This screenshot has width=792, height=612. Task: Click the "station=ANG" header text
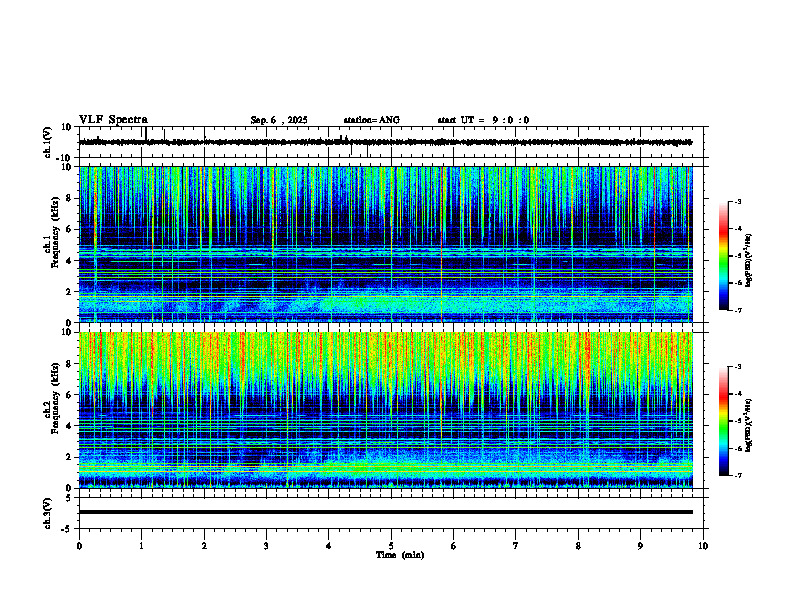click(372, 120)
